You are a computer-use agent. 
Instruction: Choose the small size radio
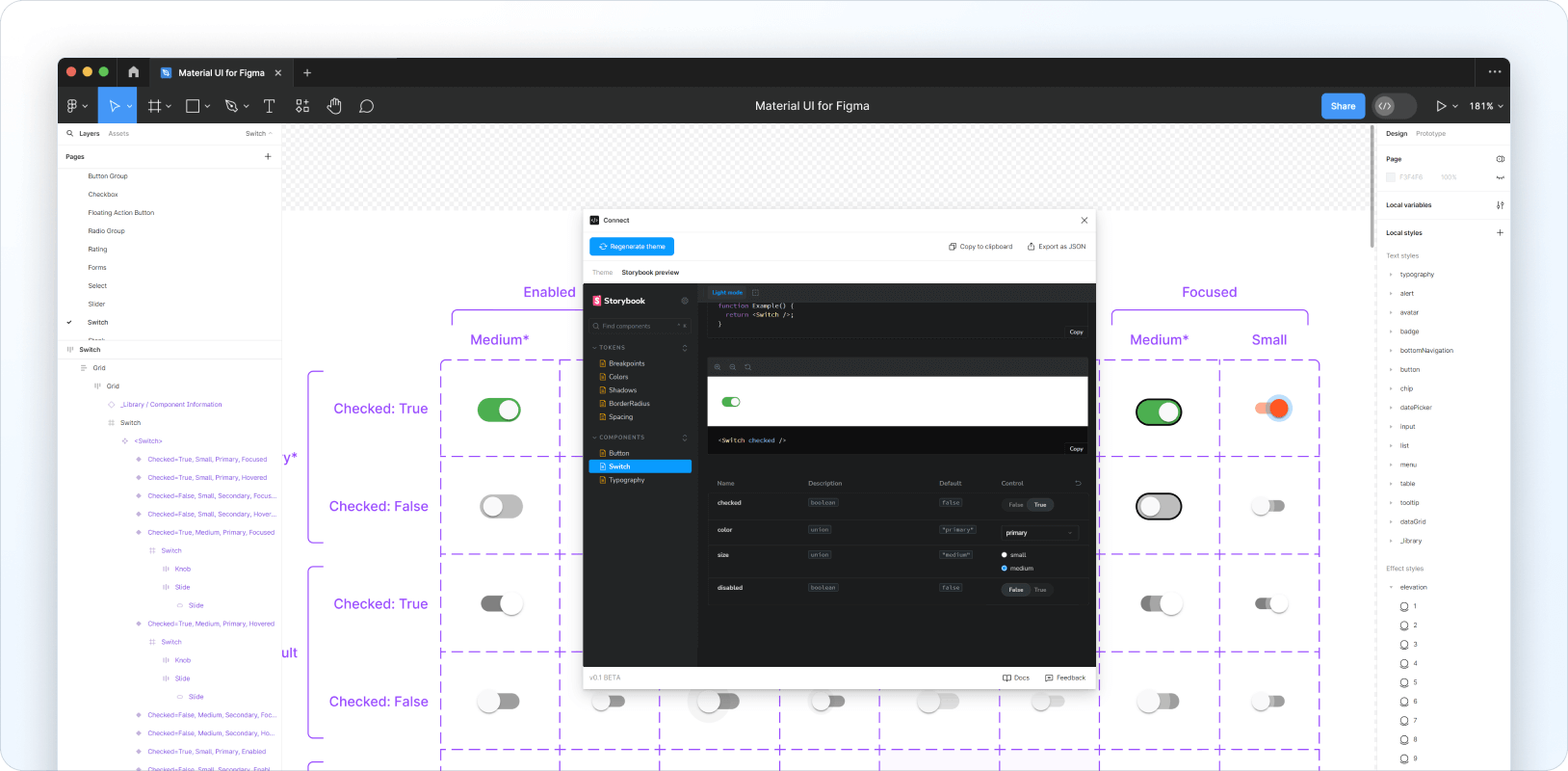pyautogui.click(x=1004, y=555)
